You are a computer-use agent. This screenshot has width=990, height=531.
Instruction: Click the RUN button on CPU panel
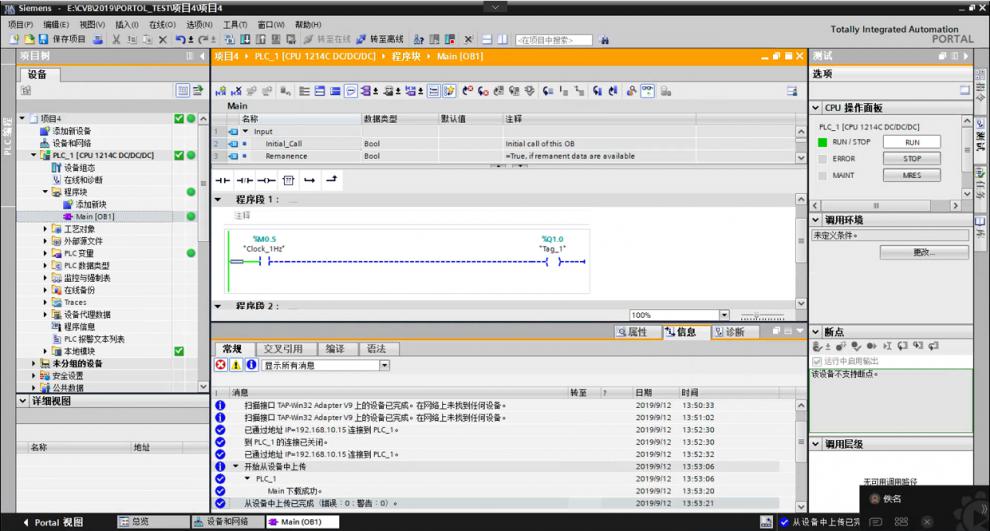pos(912,142)
